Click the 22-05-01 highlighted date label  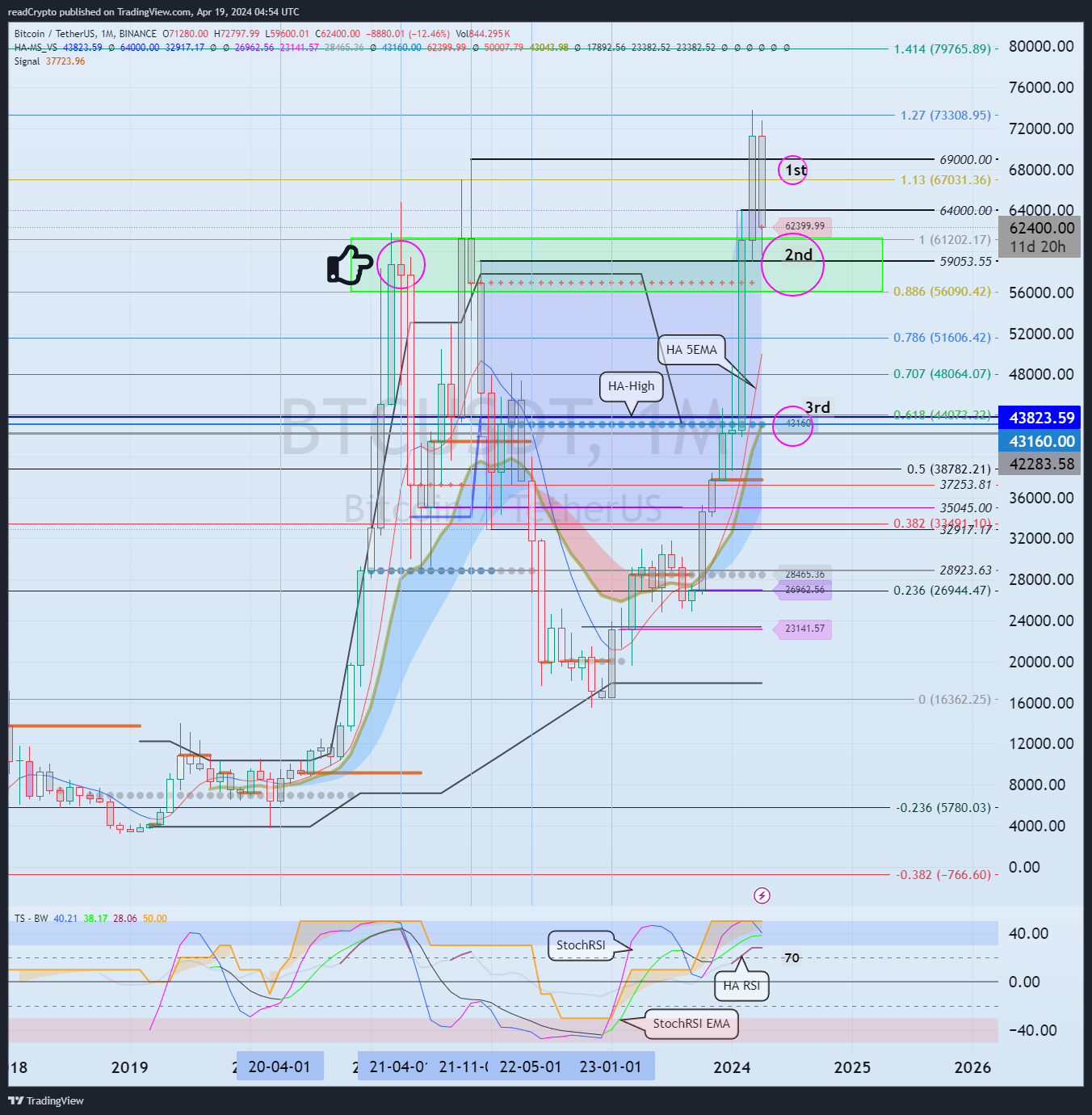[530, 1067]
